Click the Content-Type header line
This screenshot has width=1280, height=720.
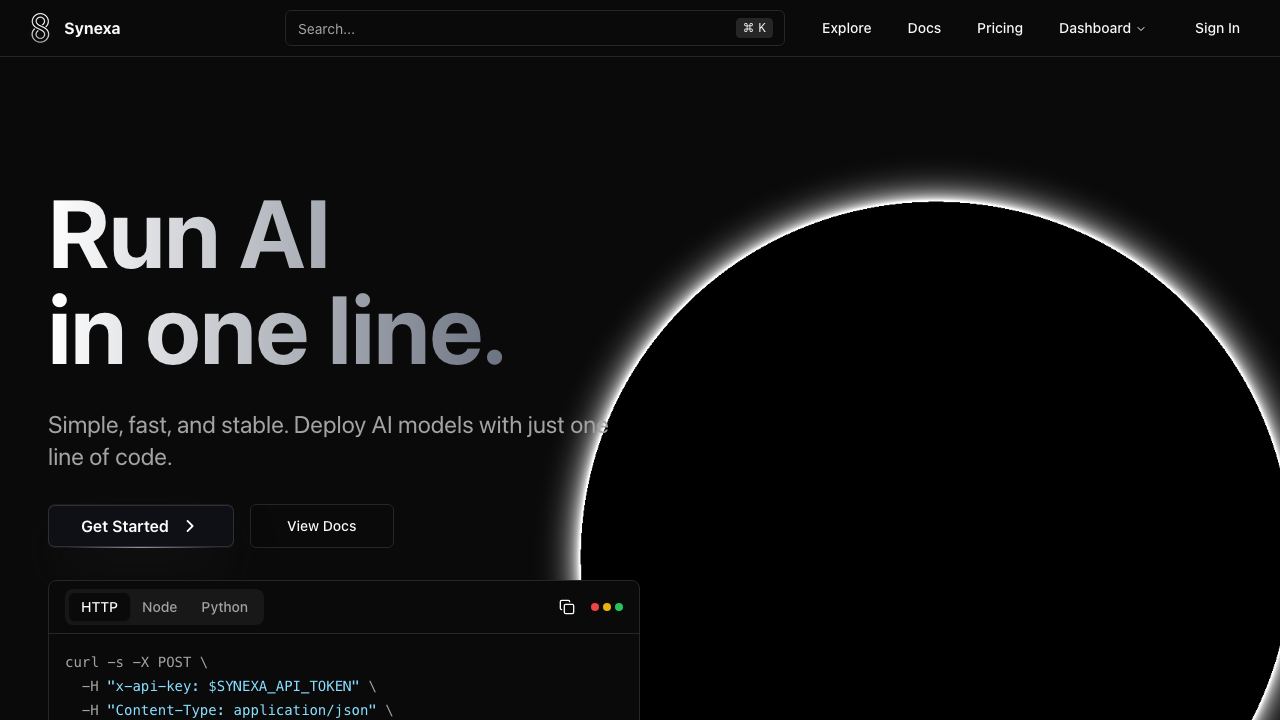click(x=237, y=710)
